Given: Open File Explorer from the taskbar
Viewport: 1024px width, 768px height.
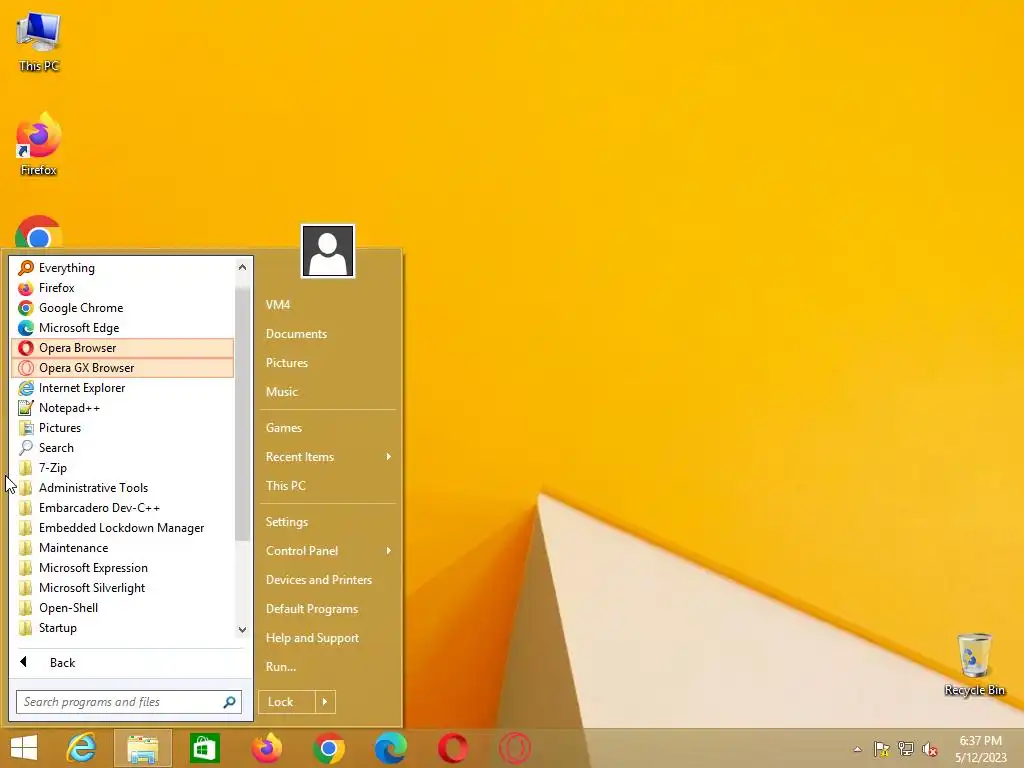Looking at the screenshot, I should coord(143,748).
